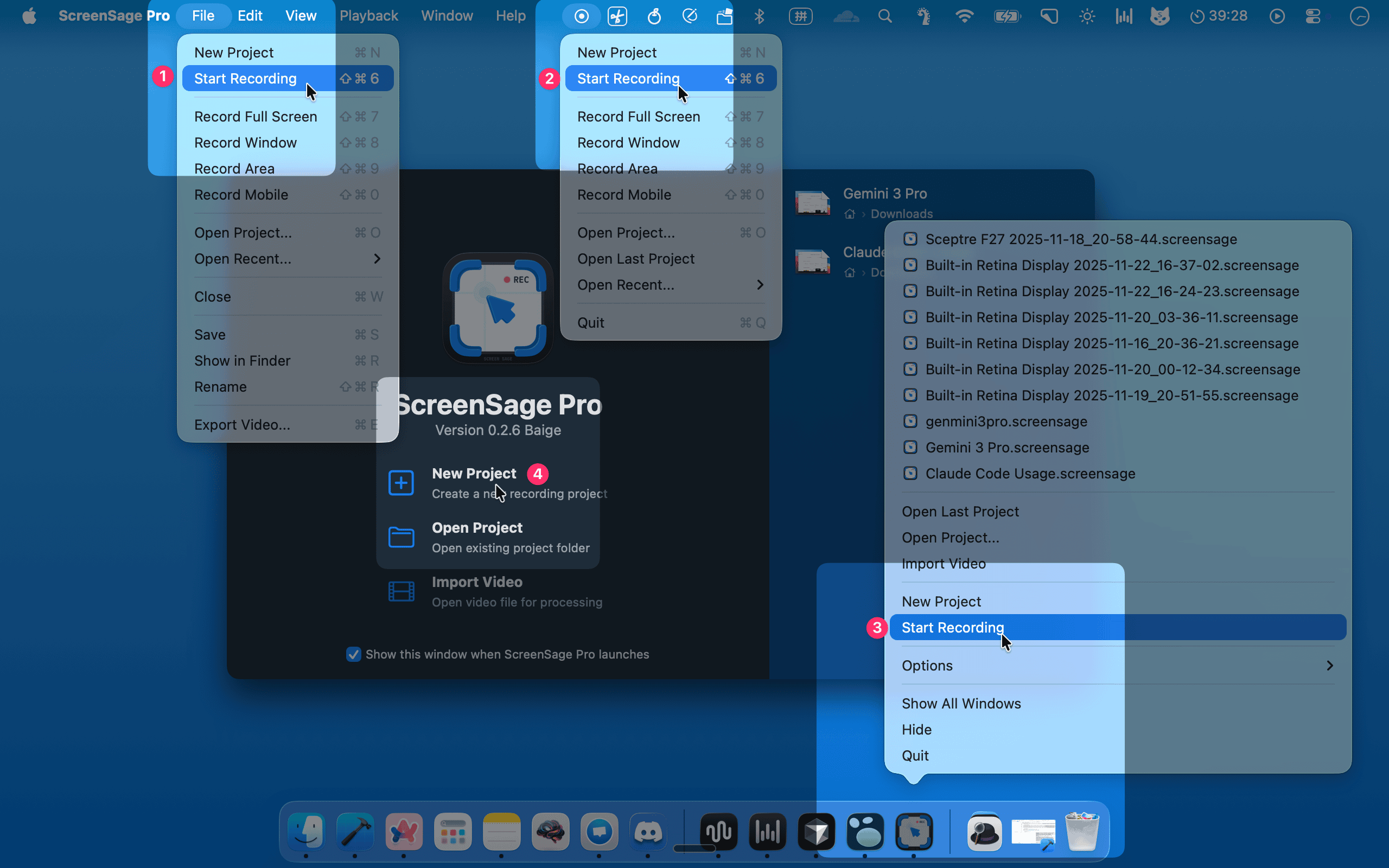Screen dimensions: 1389x868
Task: Click the Open Project folder icon
Action: (x=401, y=537)
